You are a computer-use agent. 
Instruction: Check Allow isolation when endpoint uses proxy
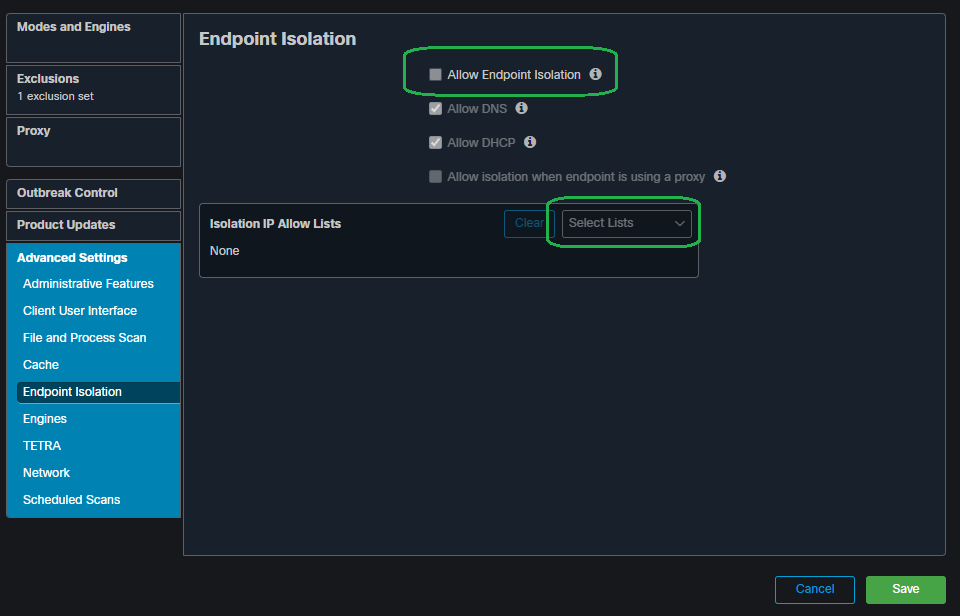click(x=435, y=177)
